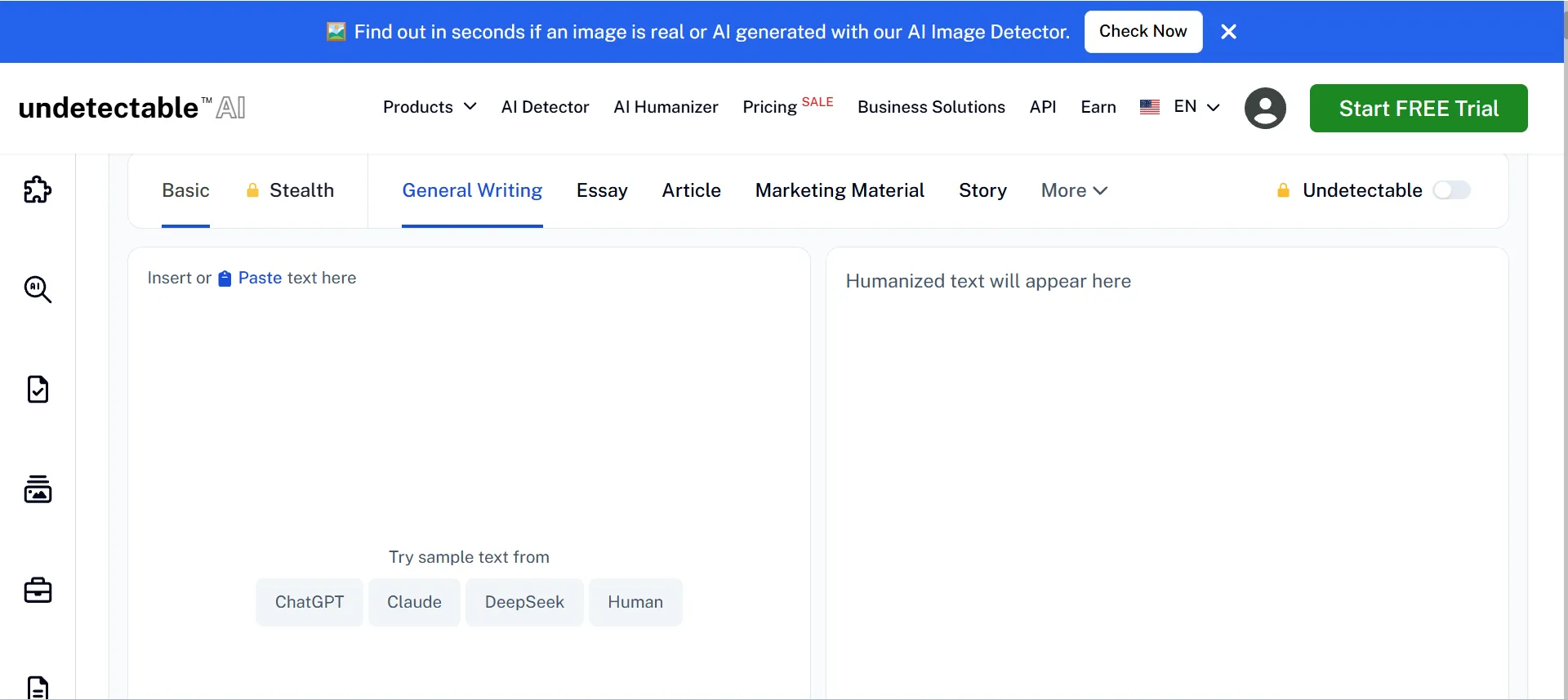Click the user account avatar icon
Viewport: 1568px width, 700px height.
[x=1265, y=108]
